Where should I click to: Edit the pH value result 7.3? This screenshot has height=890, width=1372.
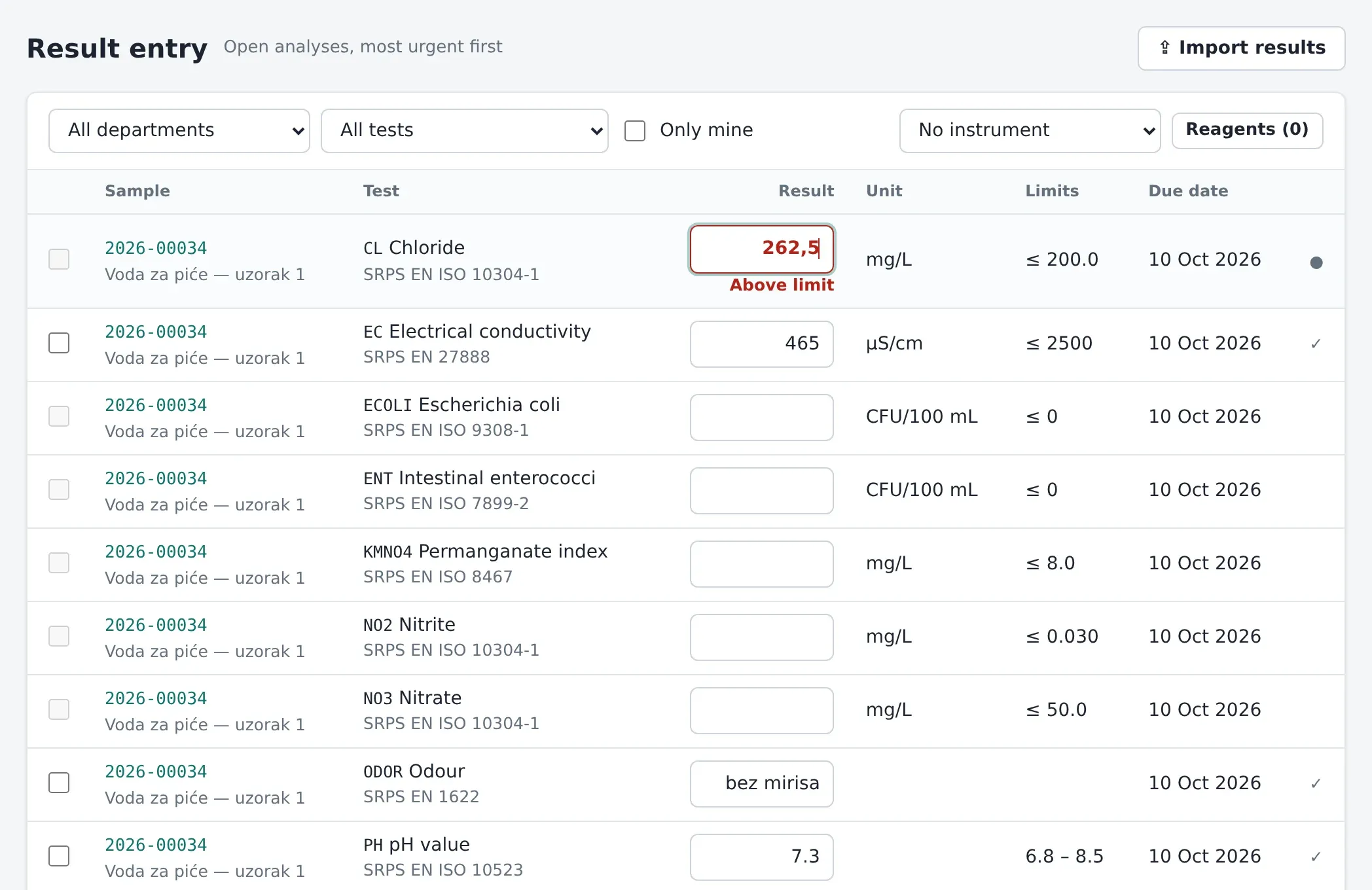762,857
